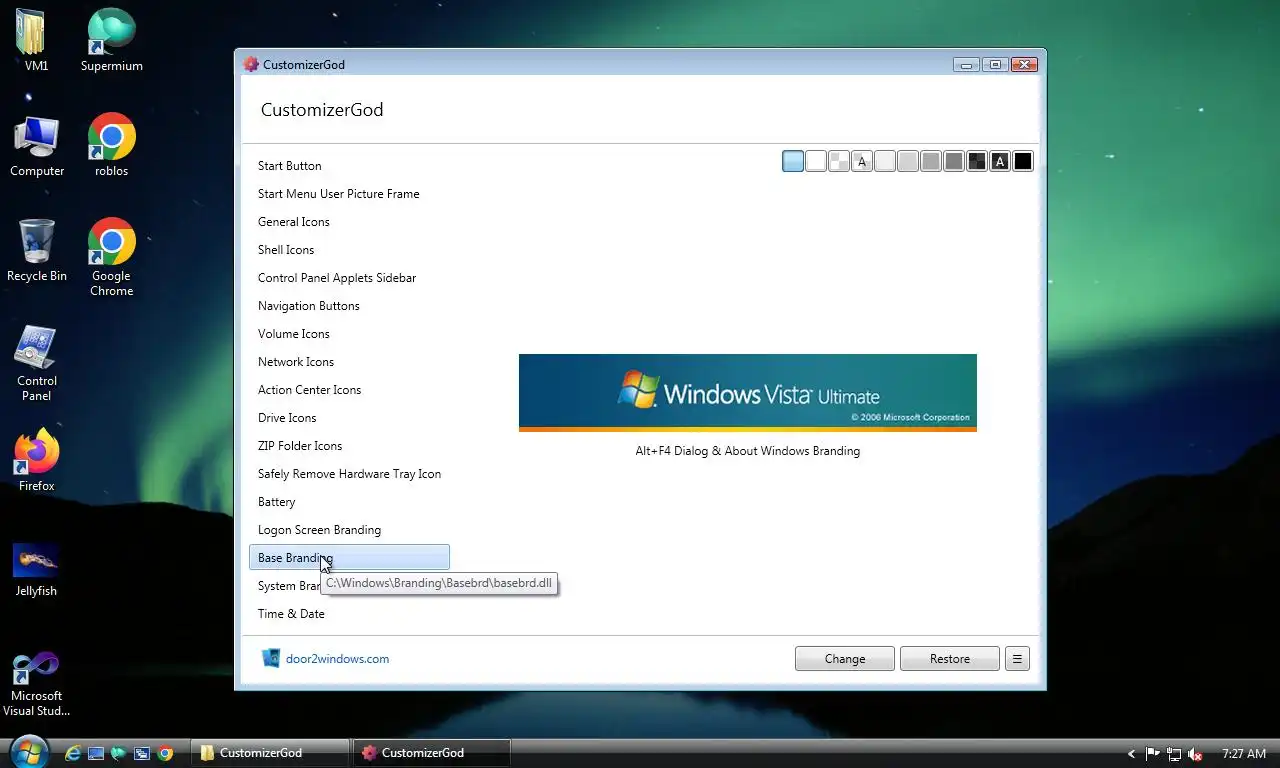This screenshot has height=768, width=1280.
Task: Click Show Desktop in quick launch
Action: [96, 753]
